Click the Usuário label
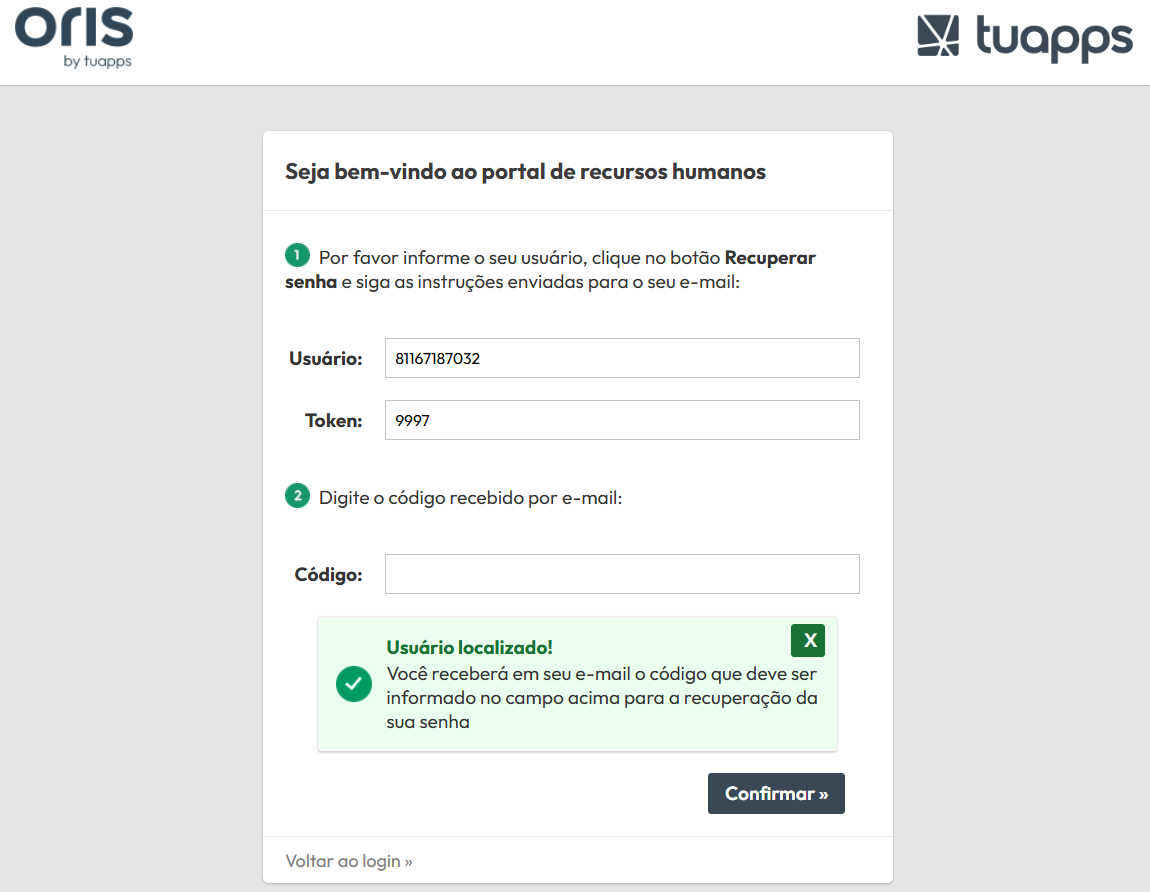Image resolution: width=1150 pixels, height=892 pixels. coord(326,359)
